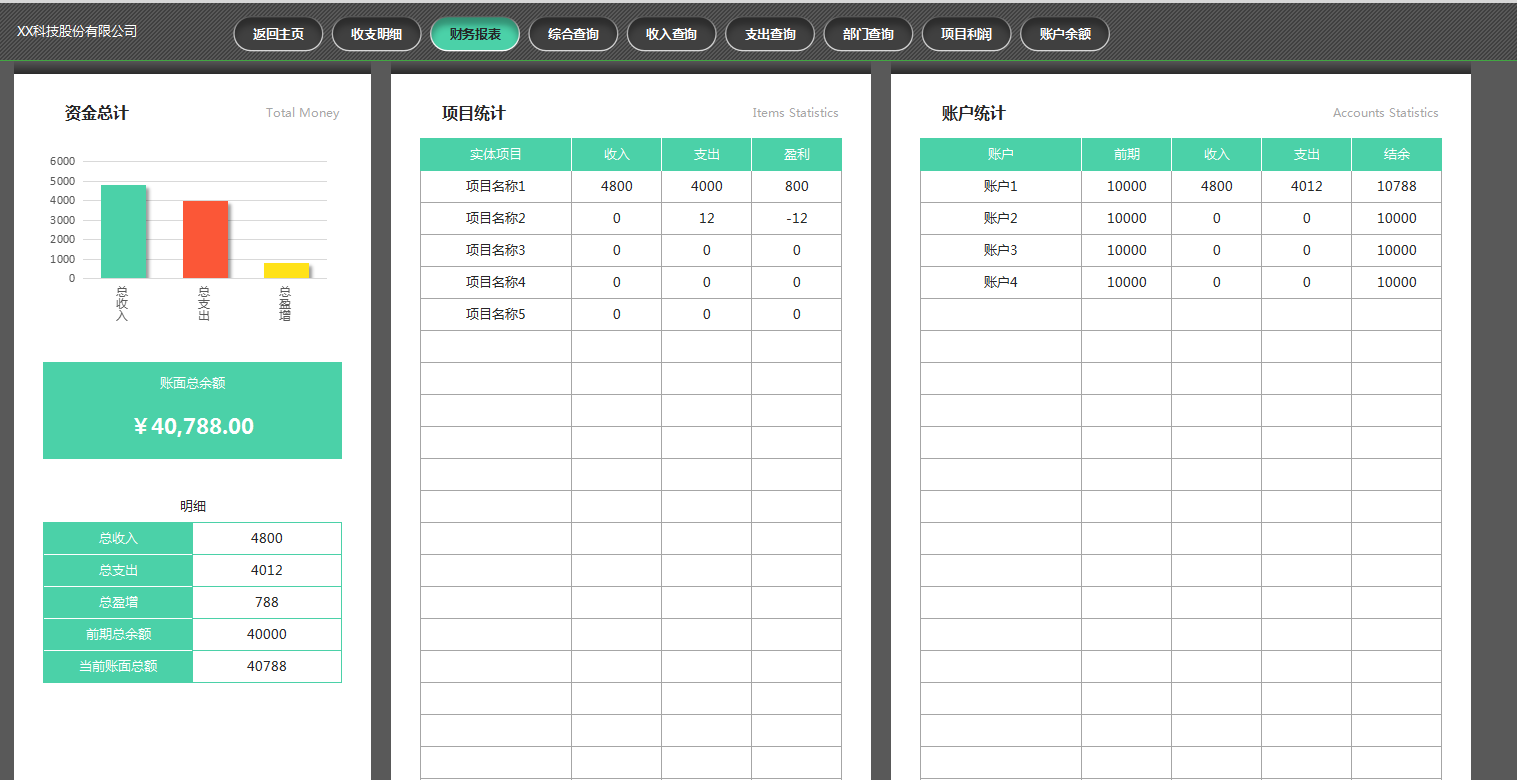Screen dimensions: 1517x780
Task: Click the 支出 header in the 账户统计 table
Action: (x=1307, y=154)
